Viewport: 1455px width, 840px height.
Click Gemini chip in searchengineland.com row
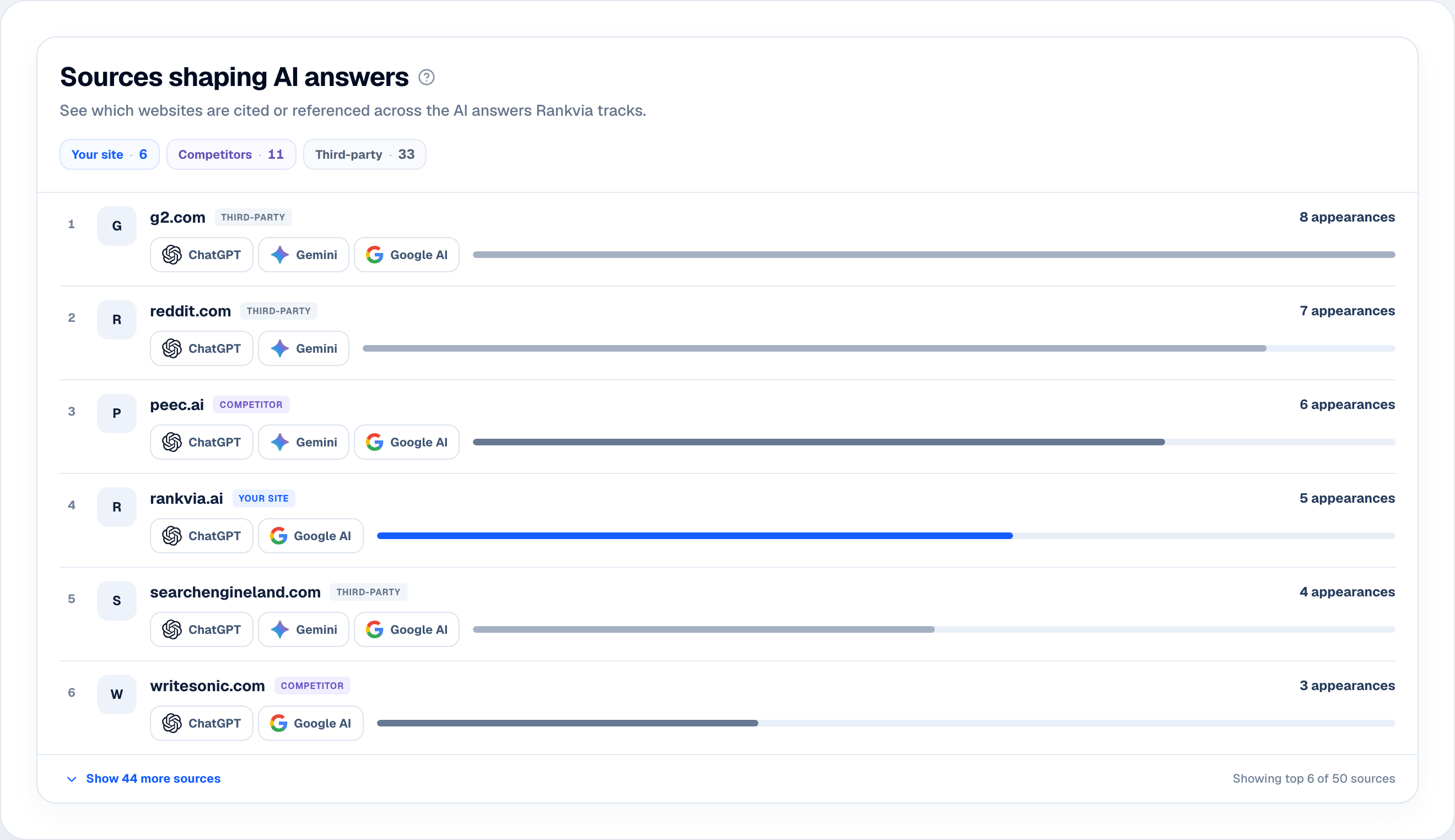(x=303, y=629)
